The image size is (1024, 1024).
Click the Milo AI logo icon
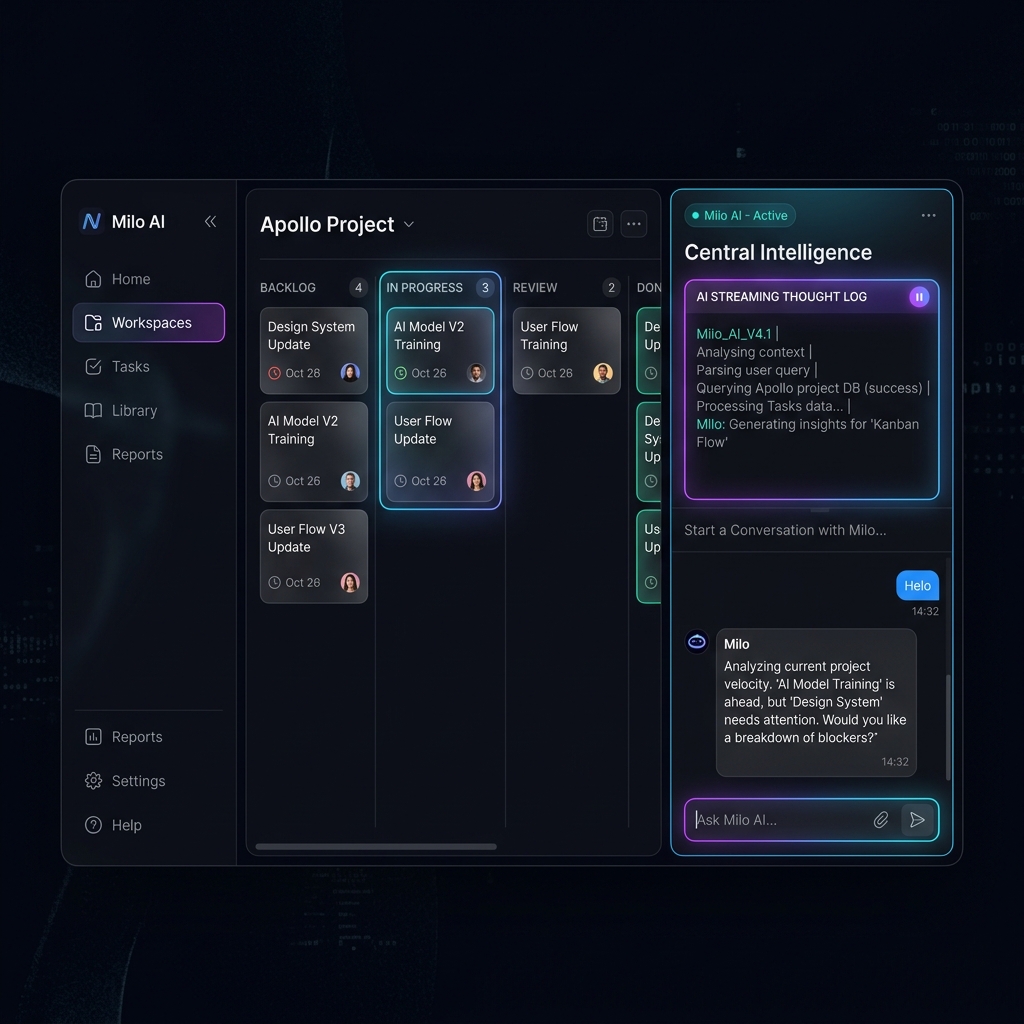[91, 221]
